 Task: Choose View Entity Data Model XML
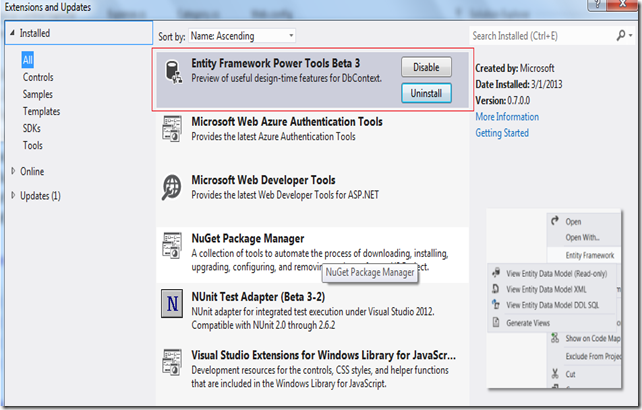coord(546,289)
